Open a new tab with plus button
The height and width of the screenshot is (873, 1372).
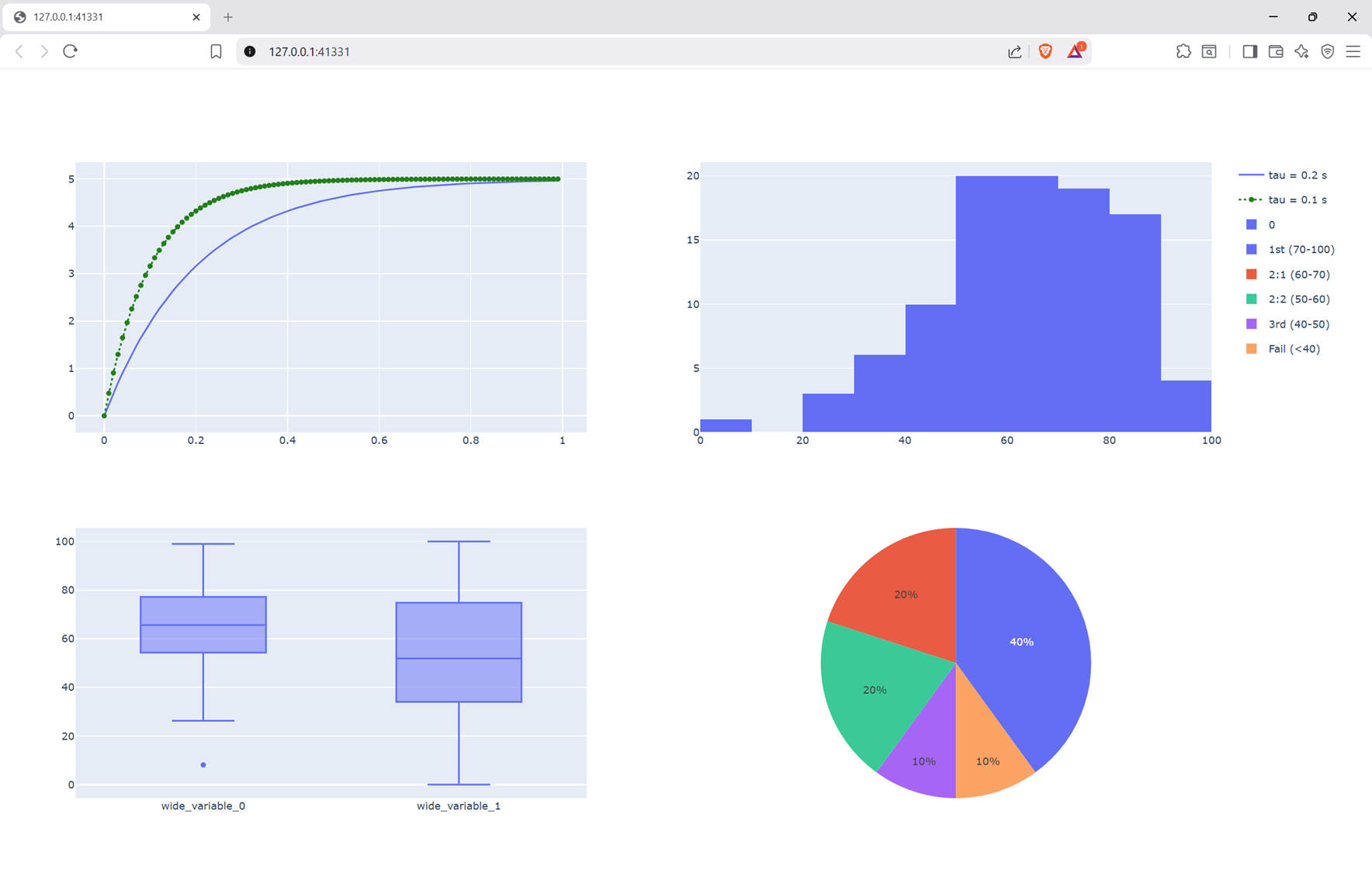coord(228,17)
